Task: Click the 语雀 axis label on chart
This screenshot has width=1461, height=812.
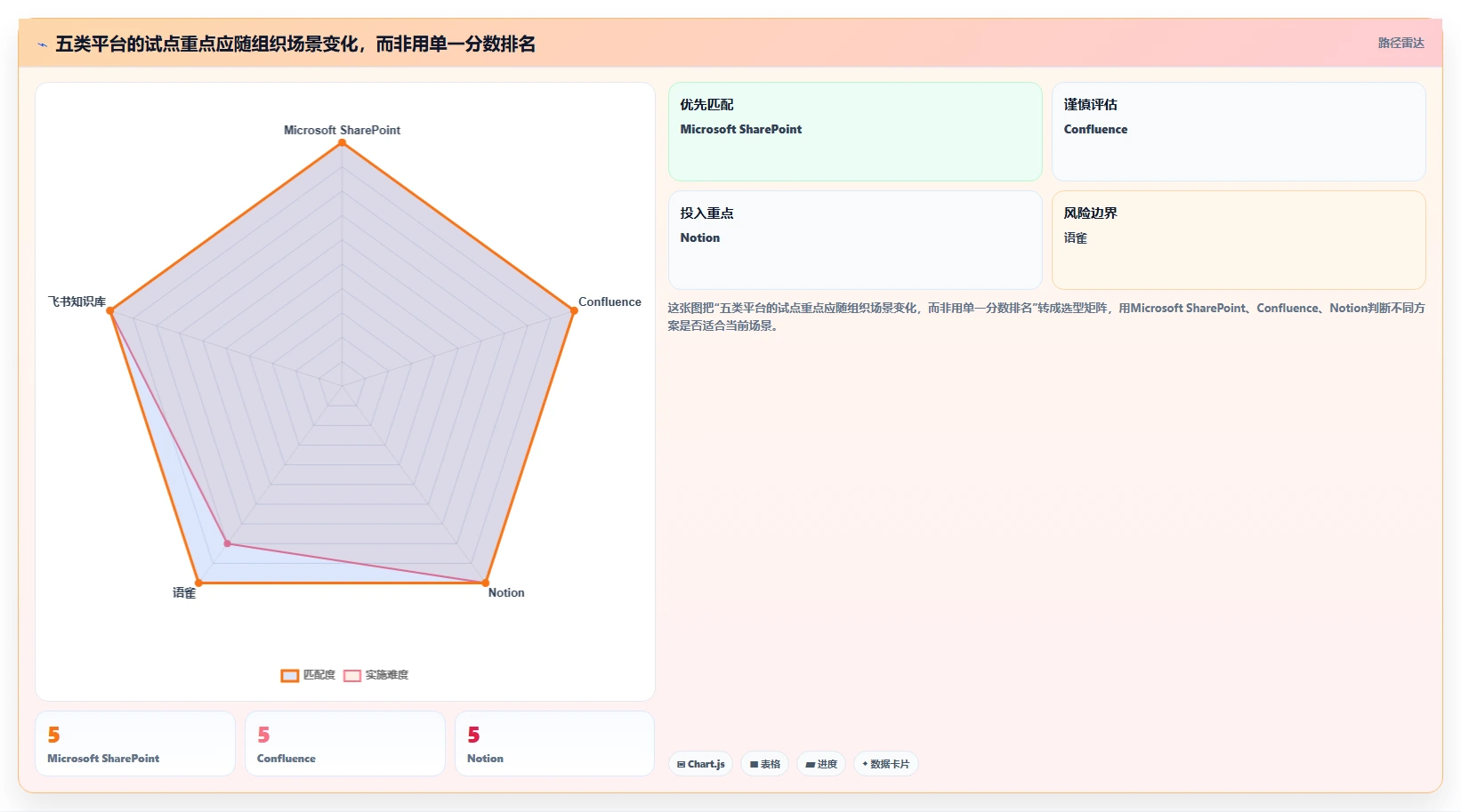Action: 184,592
